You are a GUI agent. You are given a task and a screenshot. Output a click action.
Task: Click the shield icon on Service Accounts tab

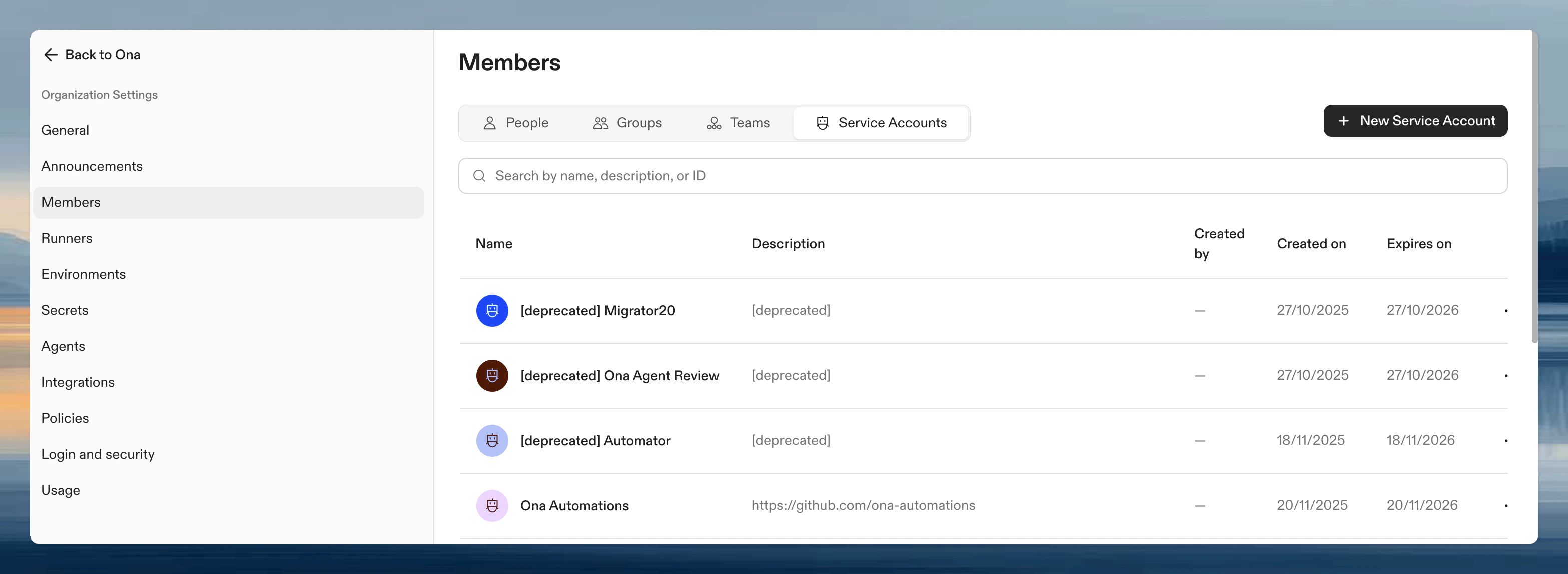coord(823,123)
